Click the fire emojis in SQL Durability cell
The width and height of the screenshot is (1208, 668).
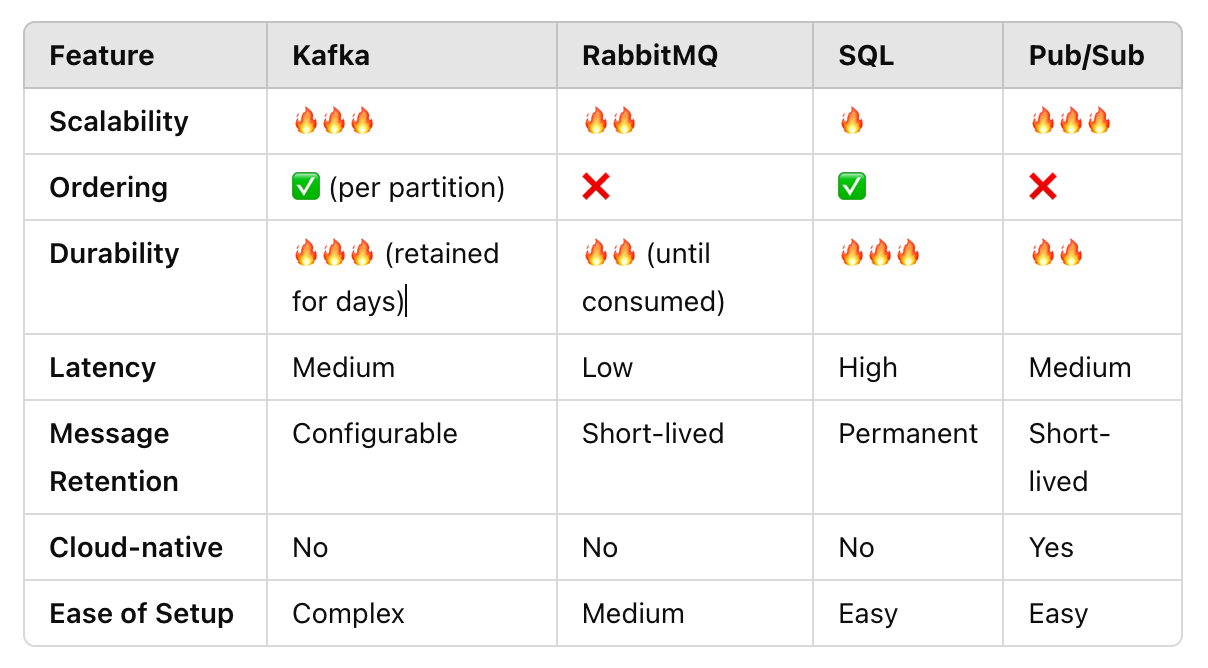click(880, 253)
